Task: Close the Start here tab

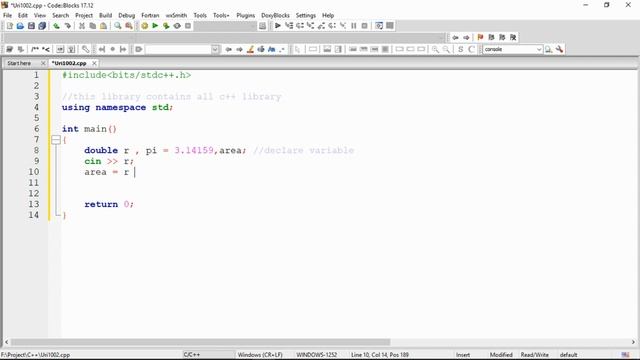Action: point(43,63)
